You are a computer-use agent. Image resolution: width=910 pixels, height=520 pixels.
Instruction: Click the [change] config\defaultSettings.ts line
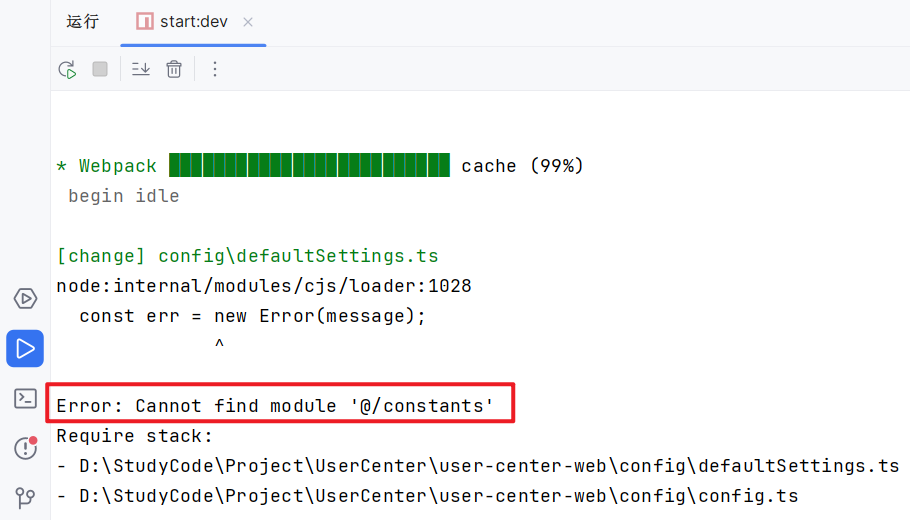pos(247,256)
